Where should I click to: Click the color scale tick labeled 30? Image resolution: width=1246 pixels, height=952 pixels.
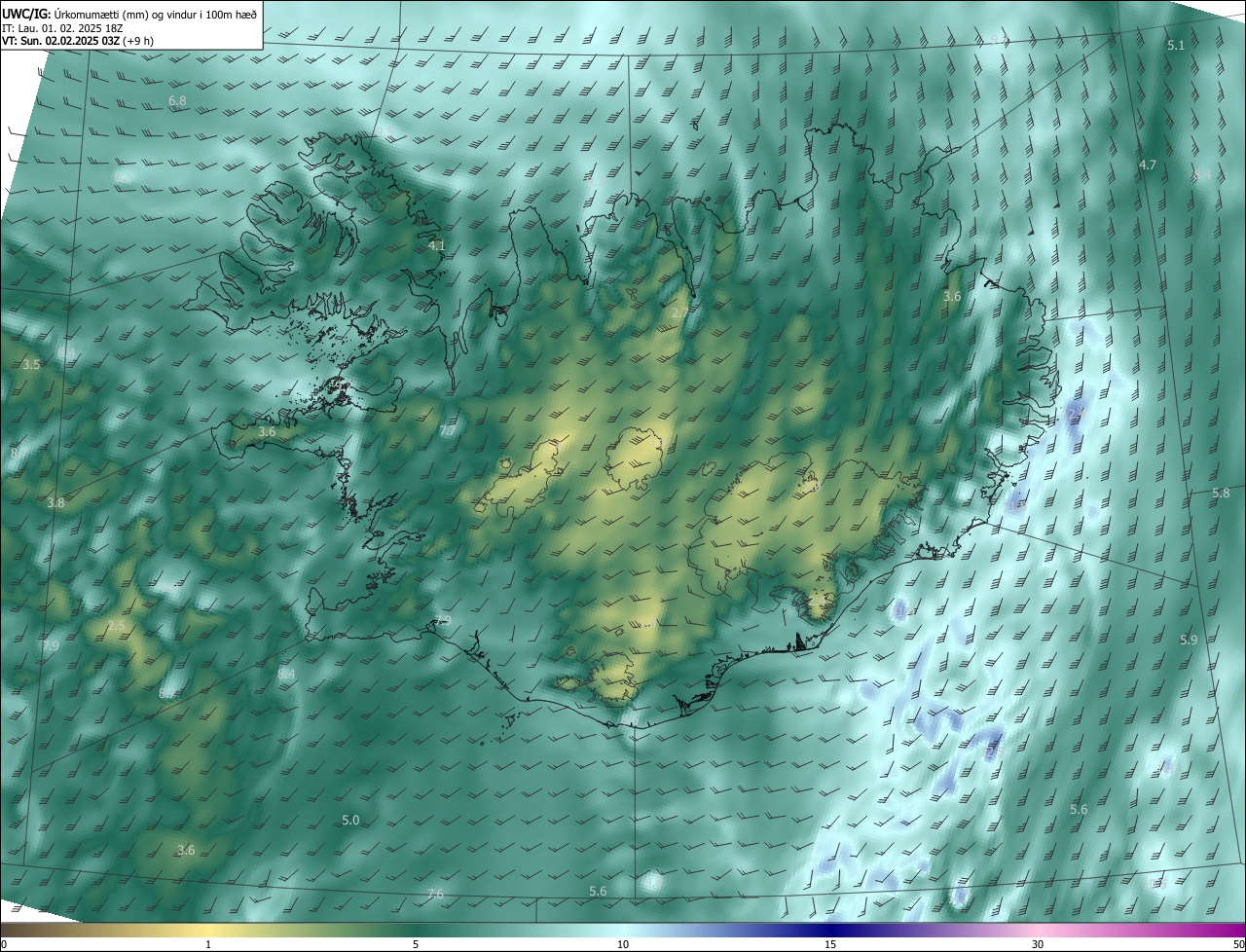tap(1038, 944)
